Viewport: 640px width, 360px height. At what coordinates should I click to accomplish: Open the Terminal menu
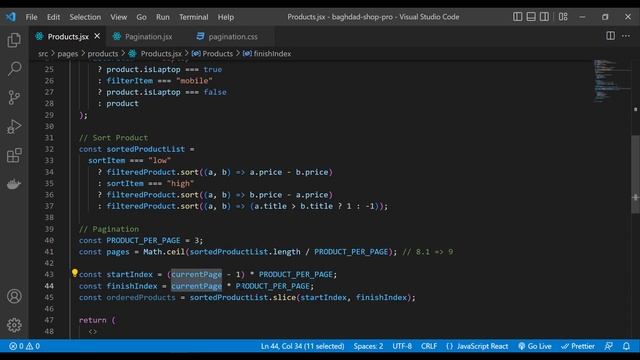(x=193, y=17)
